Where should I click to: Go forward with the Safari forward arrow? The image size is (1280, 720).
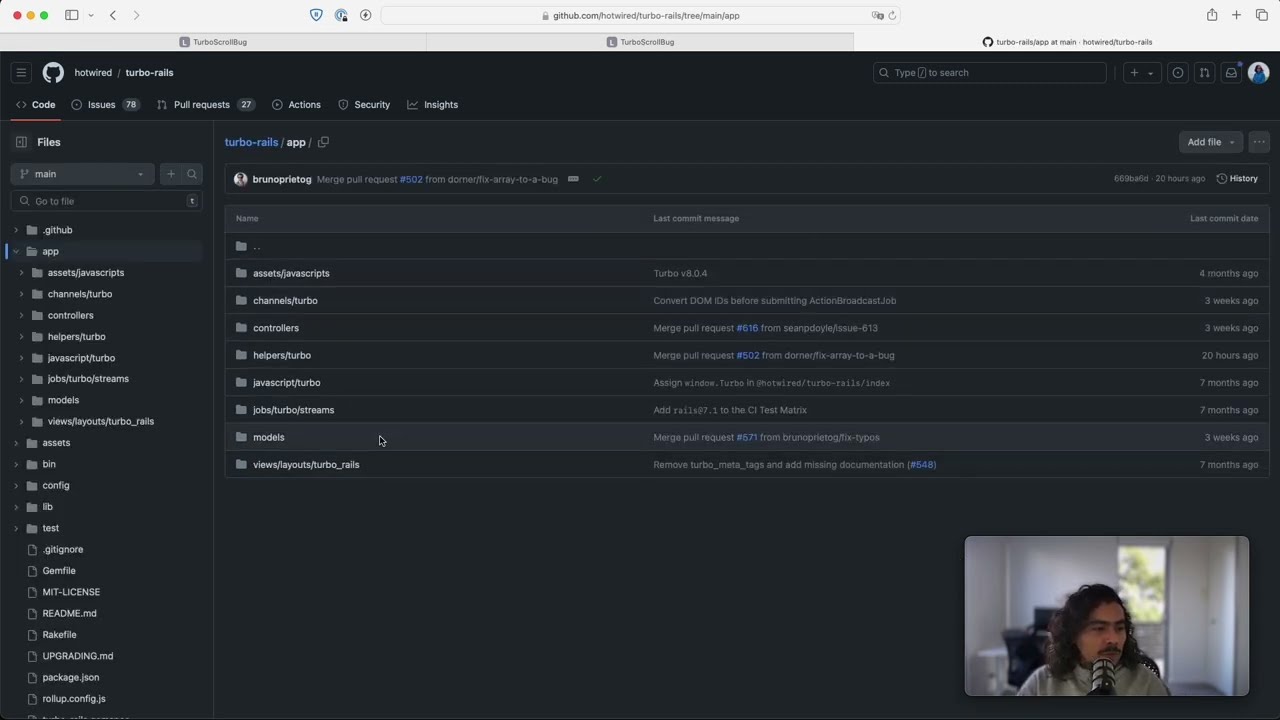click(137, 15)
